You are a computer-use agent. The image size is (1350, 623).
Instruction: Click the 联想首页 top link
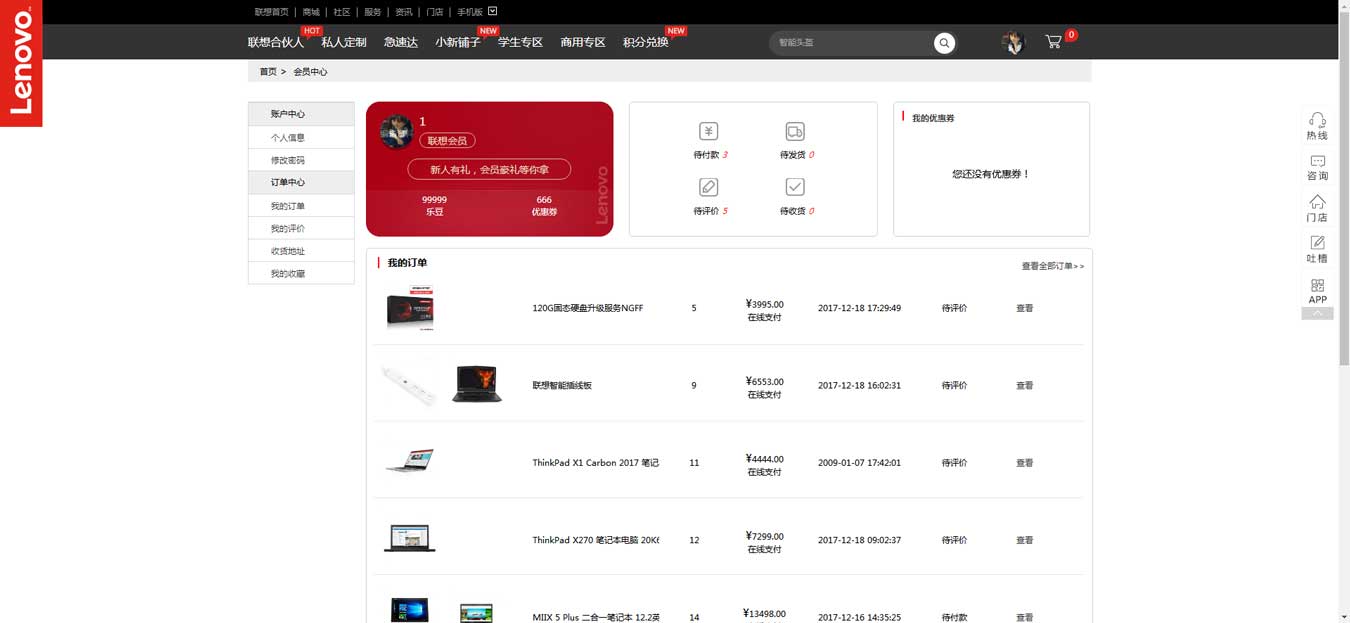point(271,12)
